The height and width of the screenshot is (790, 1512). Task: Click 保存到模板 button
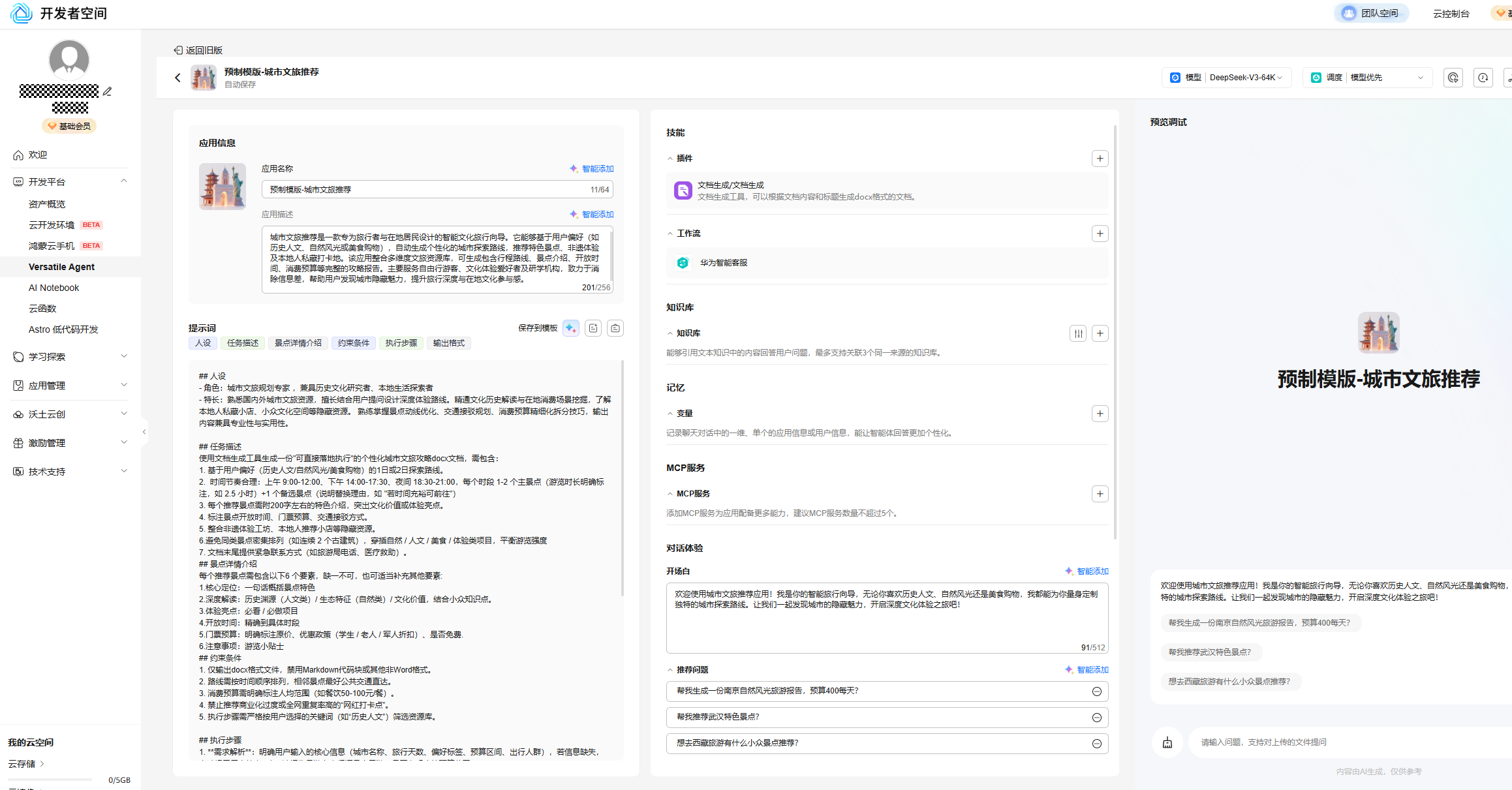(538, 328)
